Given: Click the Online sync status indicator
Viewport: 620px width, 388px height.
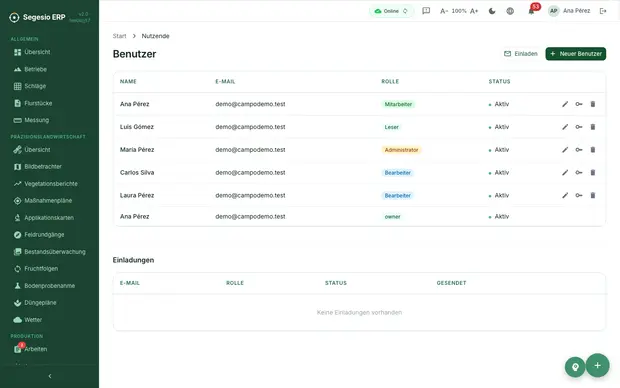Looking at the screenshot, I should (391, 11).
